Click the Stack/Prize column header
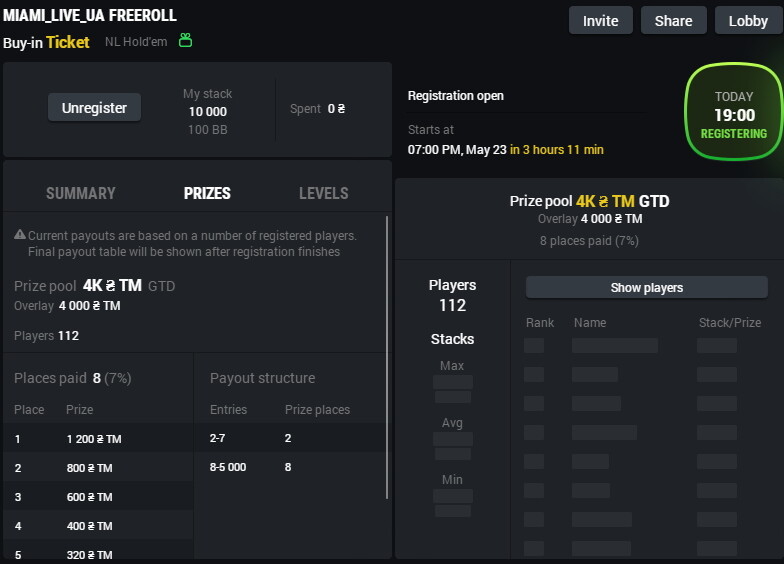 click(x=730, y=322)
